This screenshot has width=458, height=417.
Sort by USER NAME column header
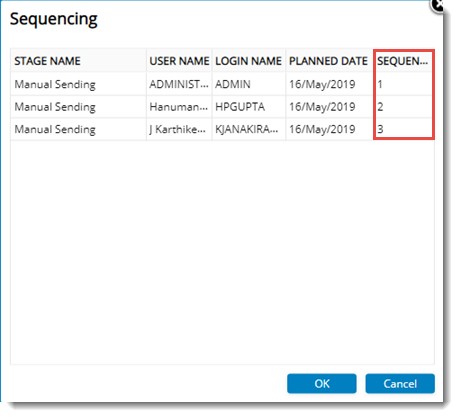click(179, 61)
